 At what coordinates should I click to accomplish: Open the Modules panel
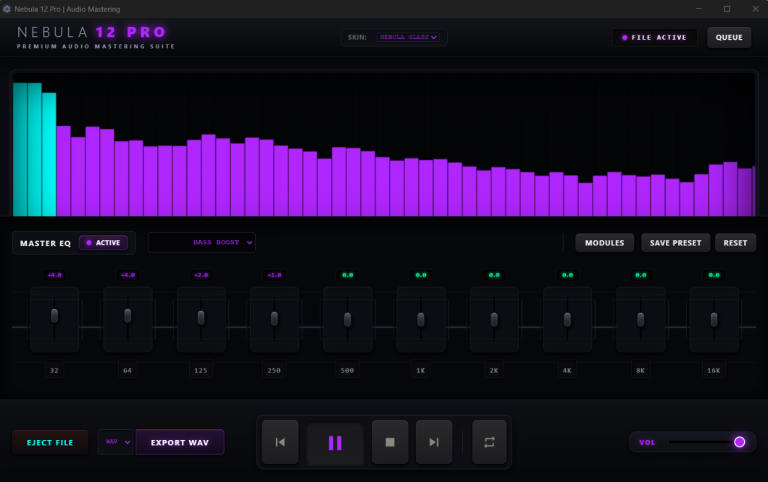point(604,243)
